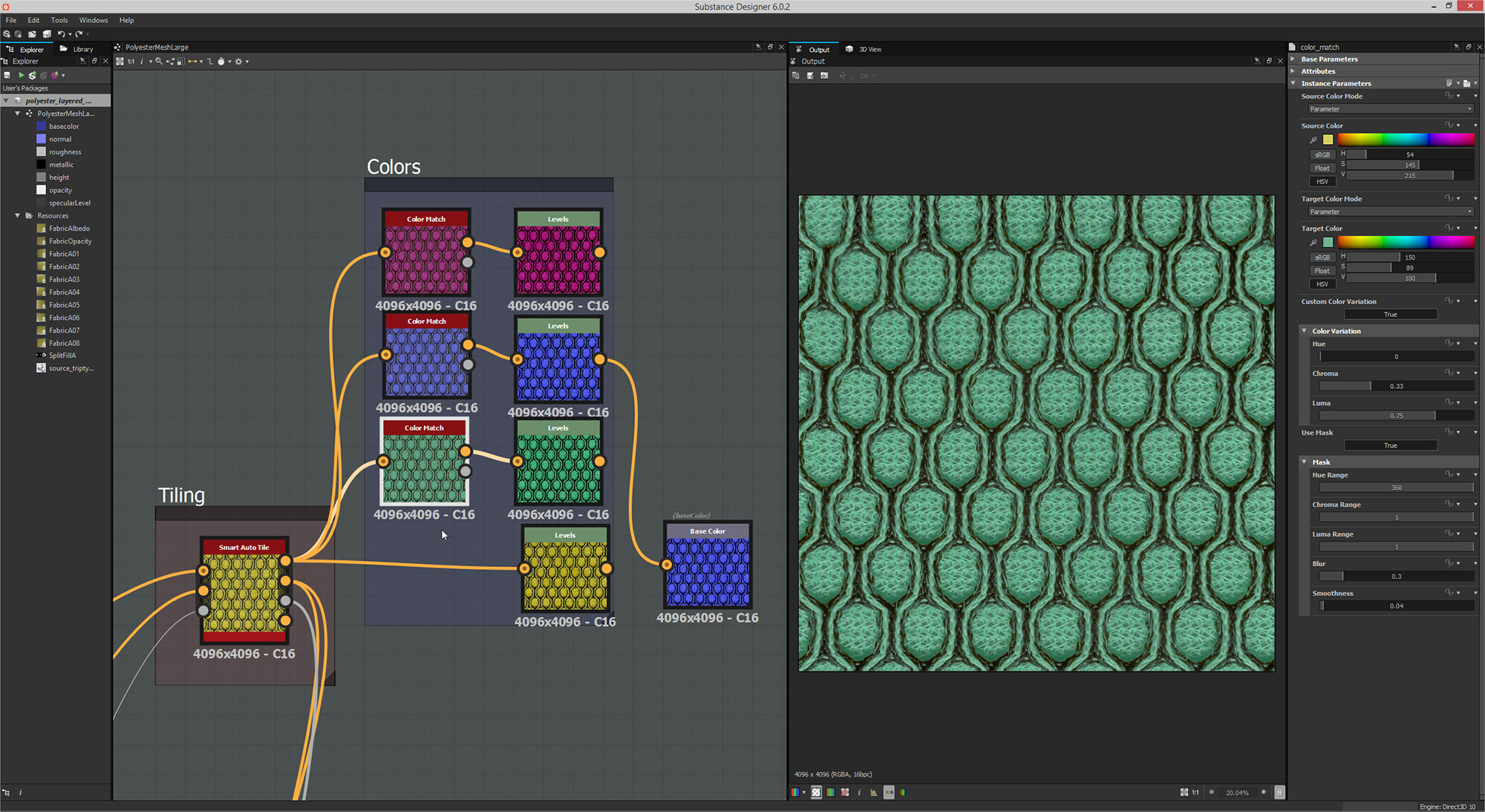
Task: Open the Tools menu
Action: [59, 20]
